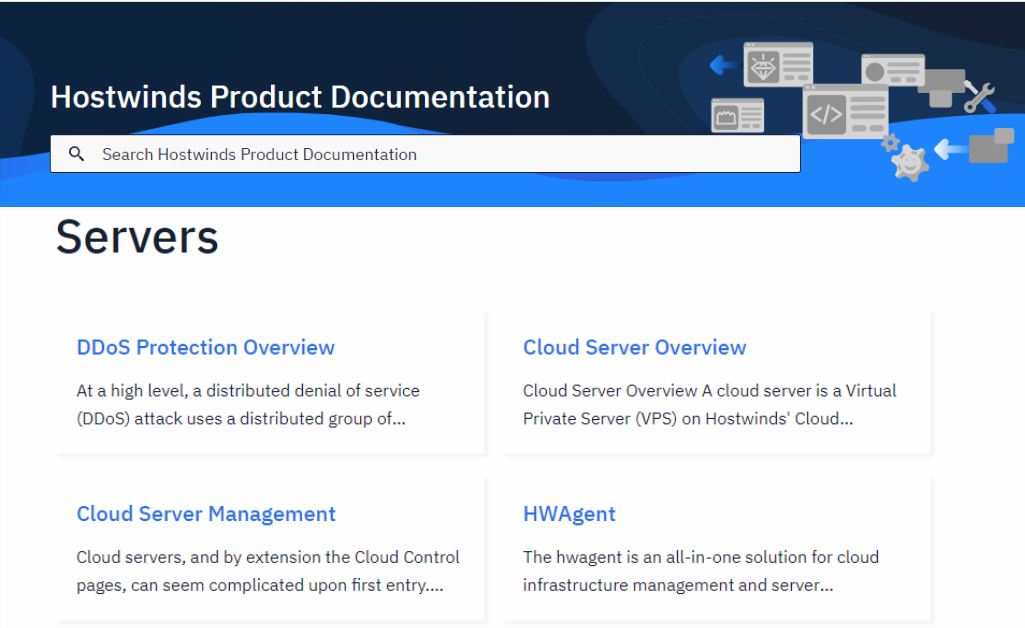Screen dimensions: 1025x628
Task: Select the DDoS attack description text
Action: tap(248, 405)
